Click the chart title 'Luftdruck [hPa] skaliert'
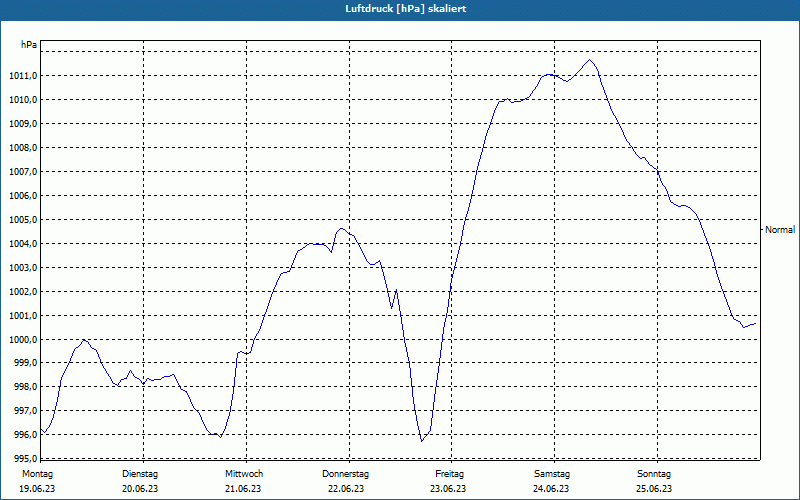Image resolution: width=800 pixels, height=500 pixels. pyautogui.click(x=406, y=9)
